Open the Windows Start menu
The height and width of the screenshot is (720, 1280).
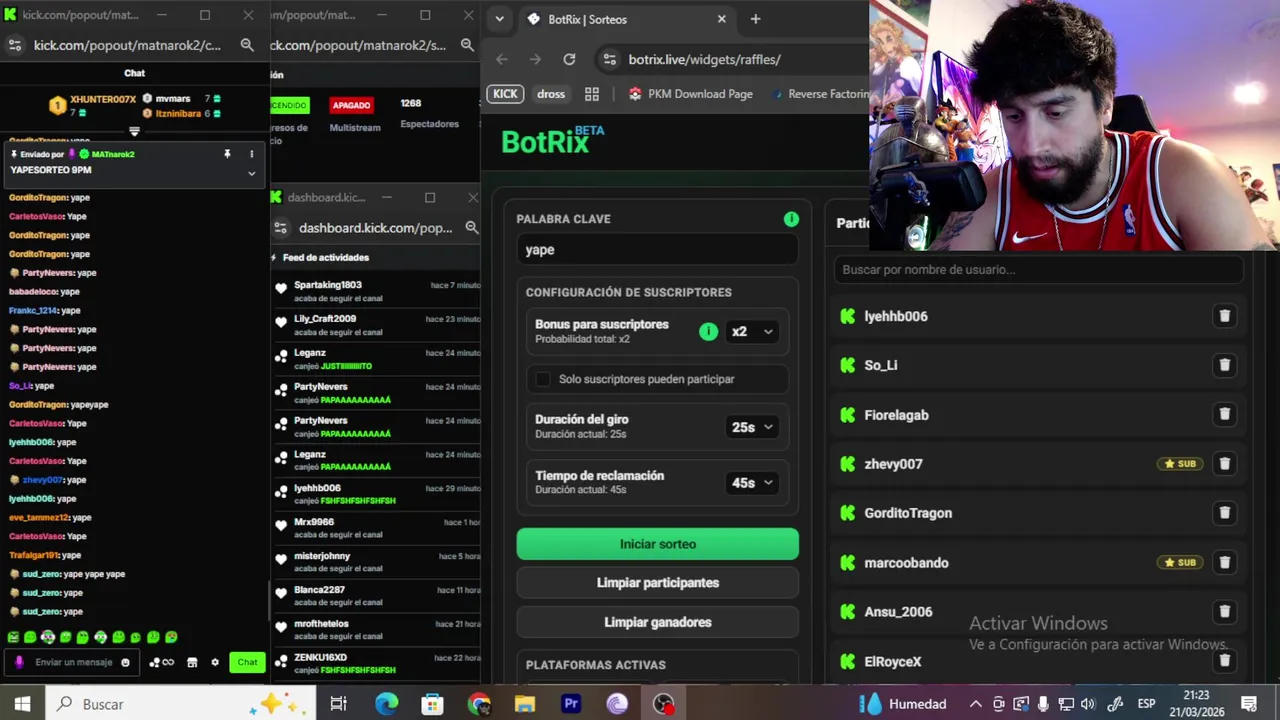(x=22, y=704)
